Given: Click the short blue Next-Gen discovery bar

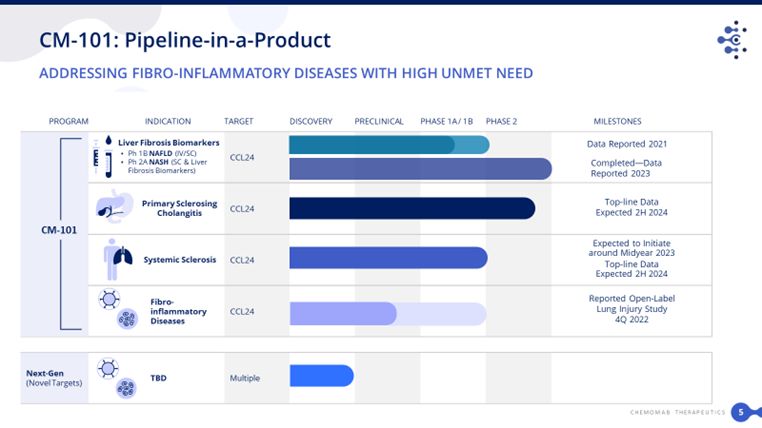Looking at the screenshot, I should pos(321,376).
